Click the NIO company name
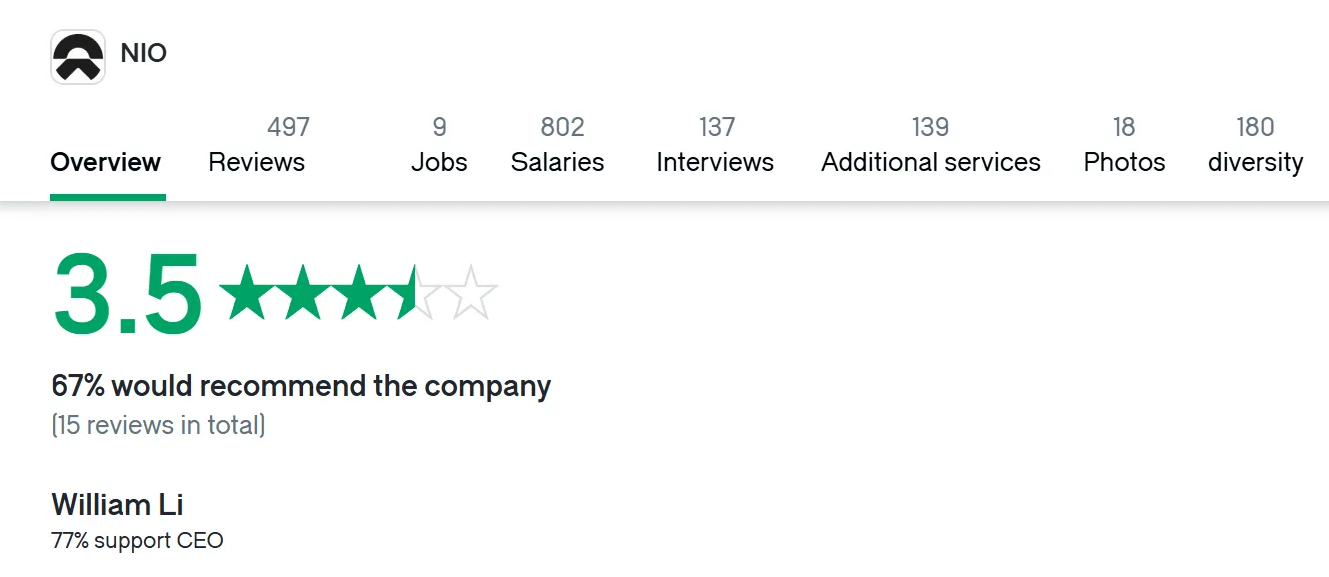 (x=143, y=53)
